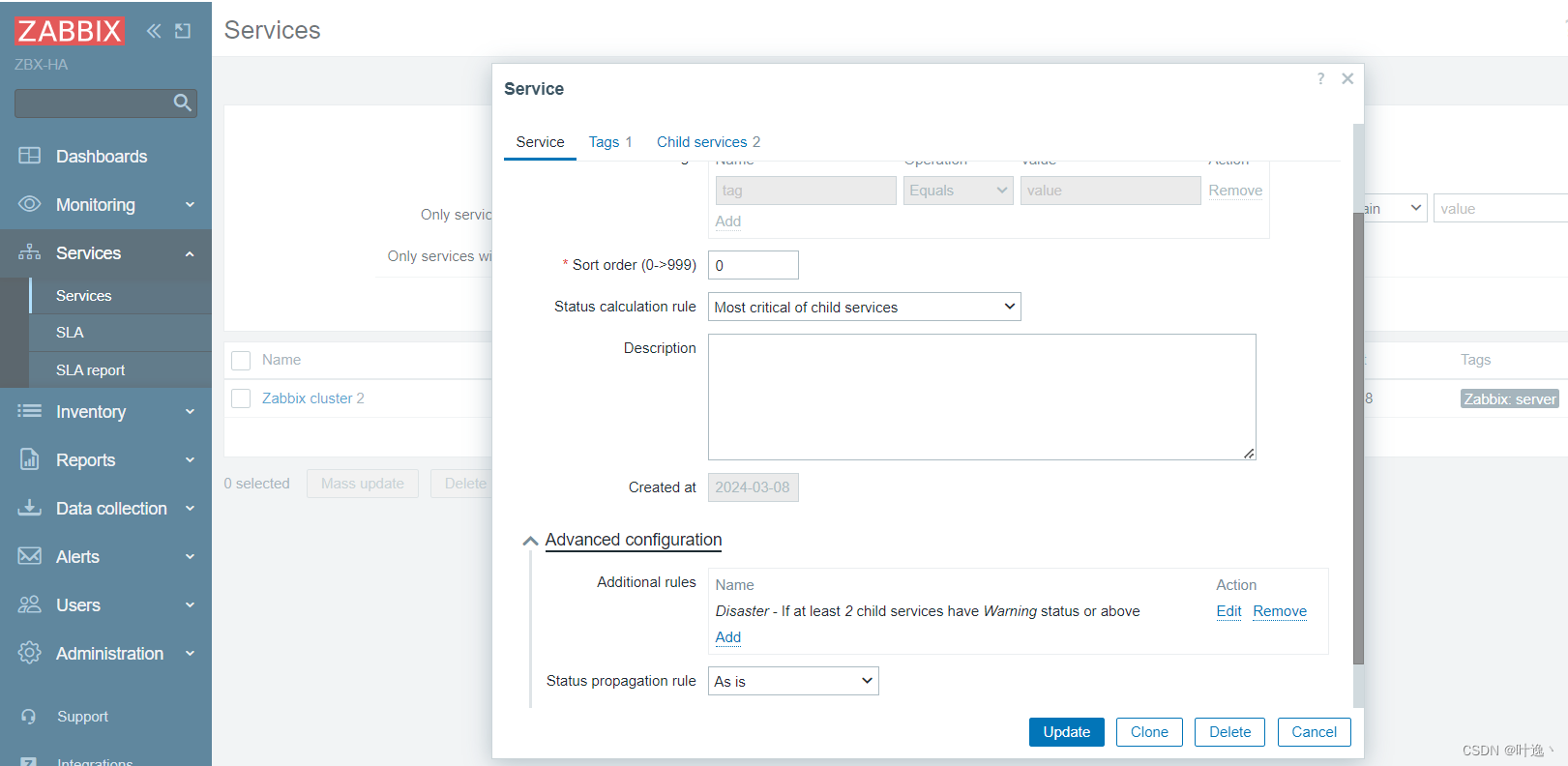Switch to the Service tab

pos(540,142)
